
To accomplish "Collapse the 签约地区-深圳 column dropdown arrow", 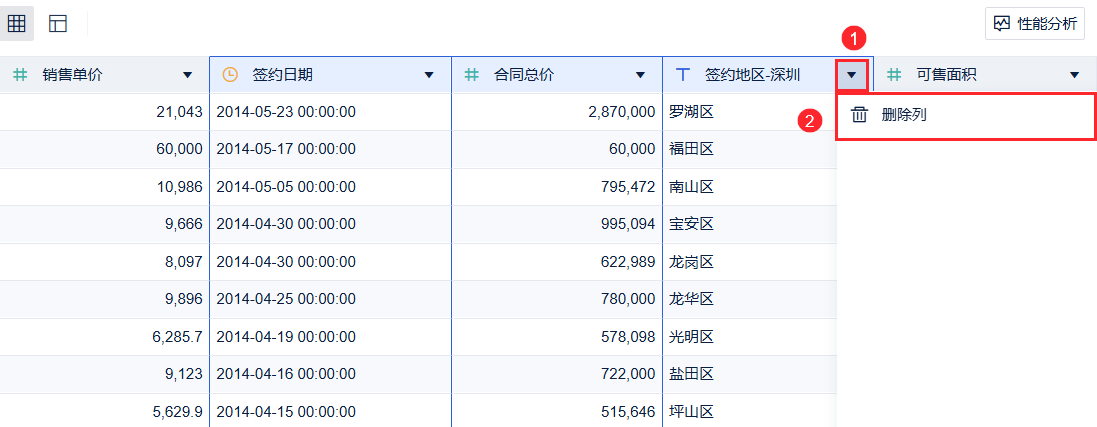I will tap(851, 74).
